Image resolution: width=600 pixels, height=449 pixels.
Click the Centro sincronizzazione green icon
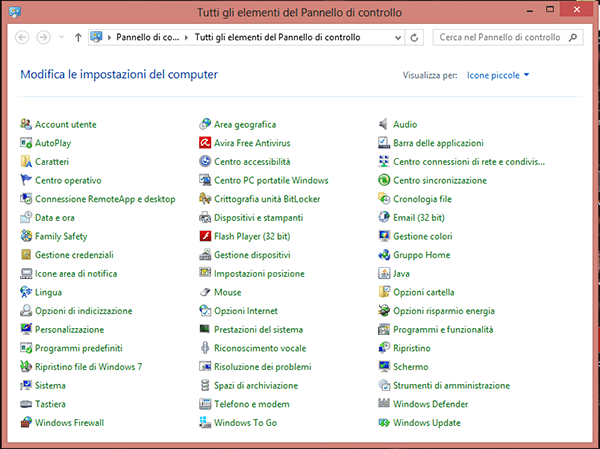tap(384, 180)
